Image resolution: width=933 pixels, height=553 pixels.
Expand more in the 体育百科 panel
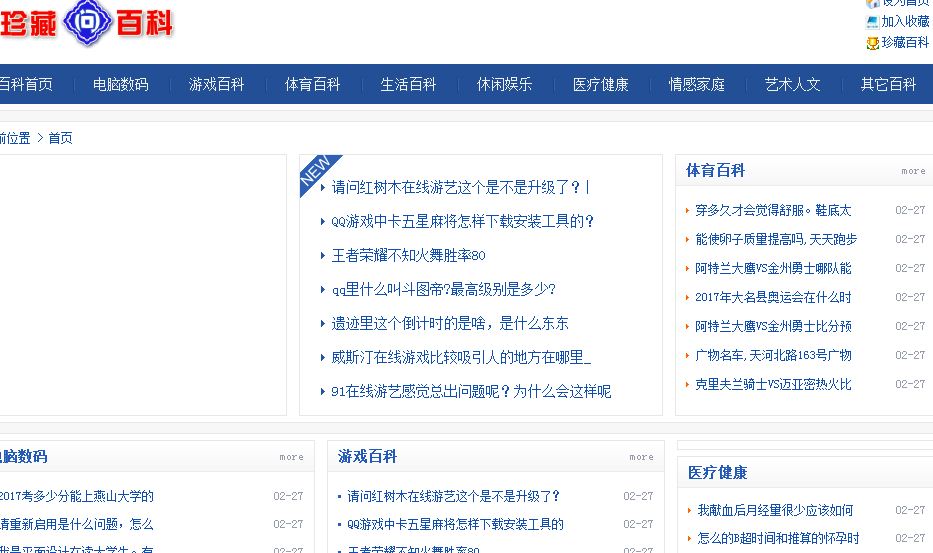click(913, 171)
